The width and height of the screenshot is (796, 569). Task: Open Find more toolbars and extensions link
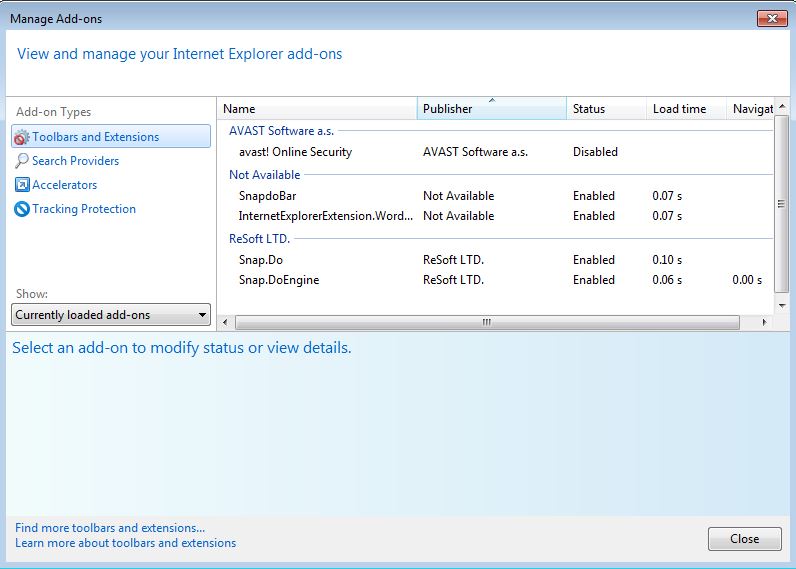pyautogui.click(x=110, y=528)
